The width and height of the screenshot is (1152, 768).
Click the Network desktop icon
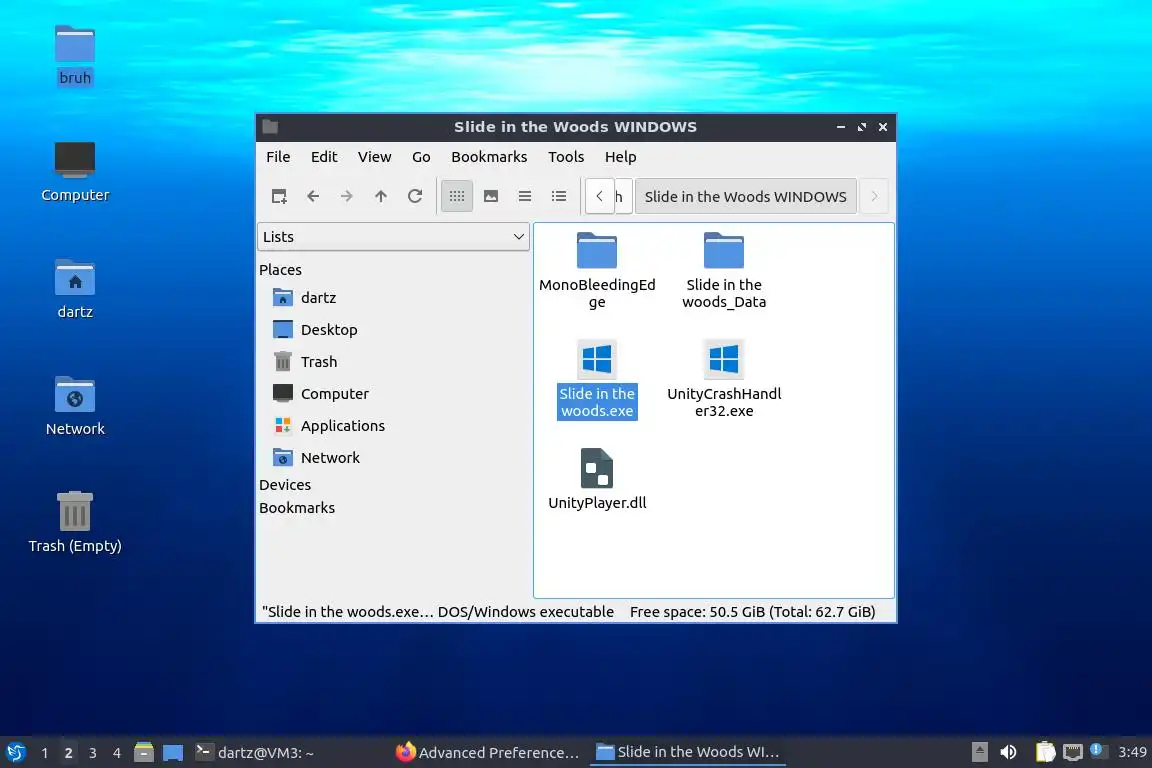click(75, 406)
